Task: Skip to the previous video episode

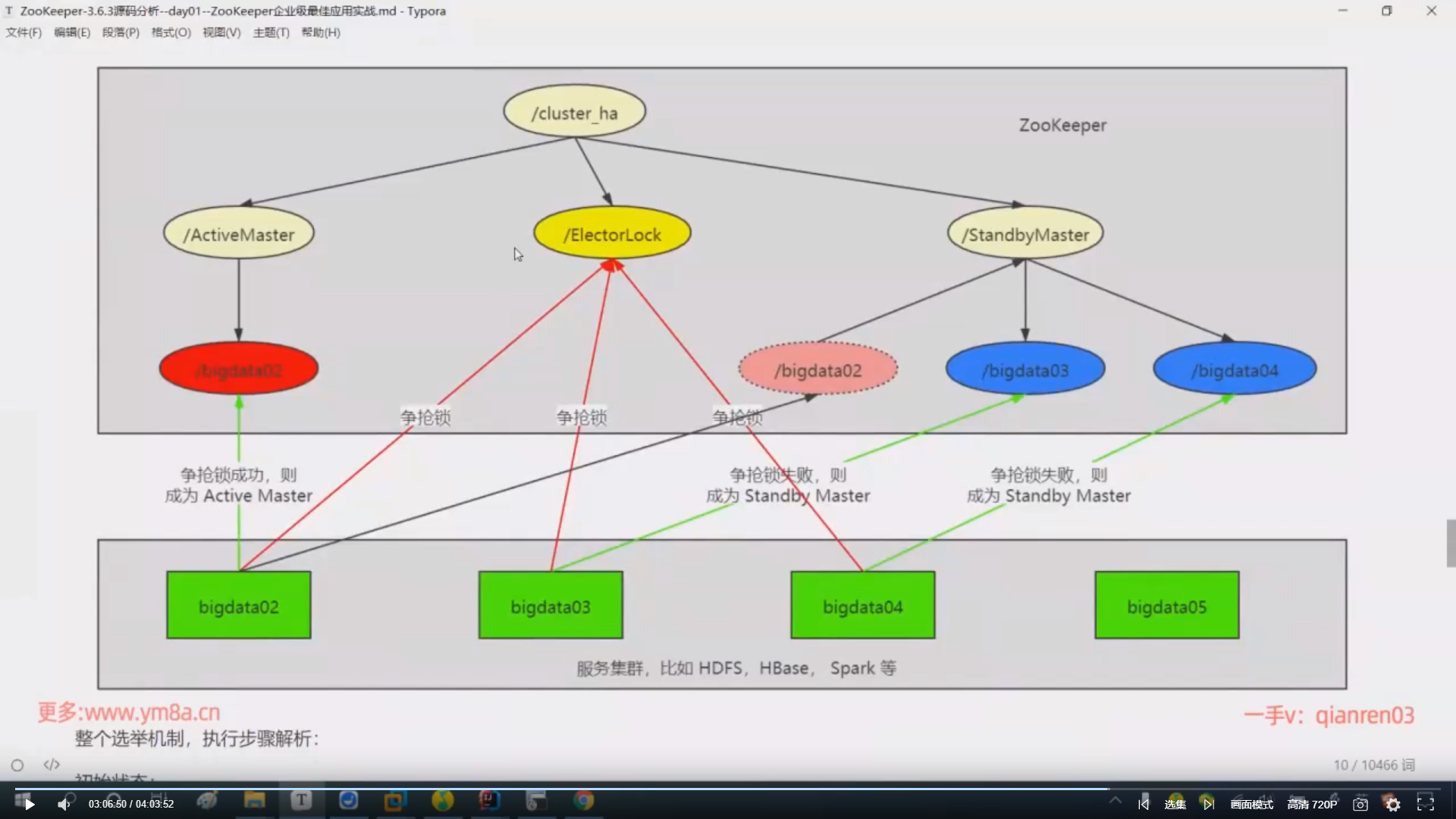Action: [1144, 804]
